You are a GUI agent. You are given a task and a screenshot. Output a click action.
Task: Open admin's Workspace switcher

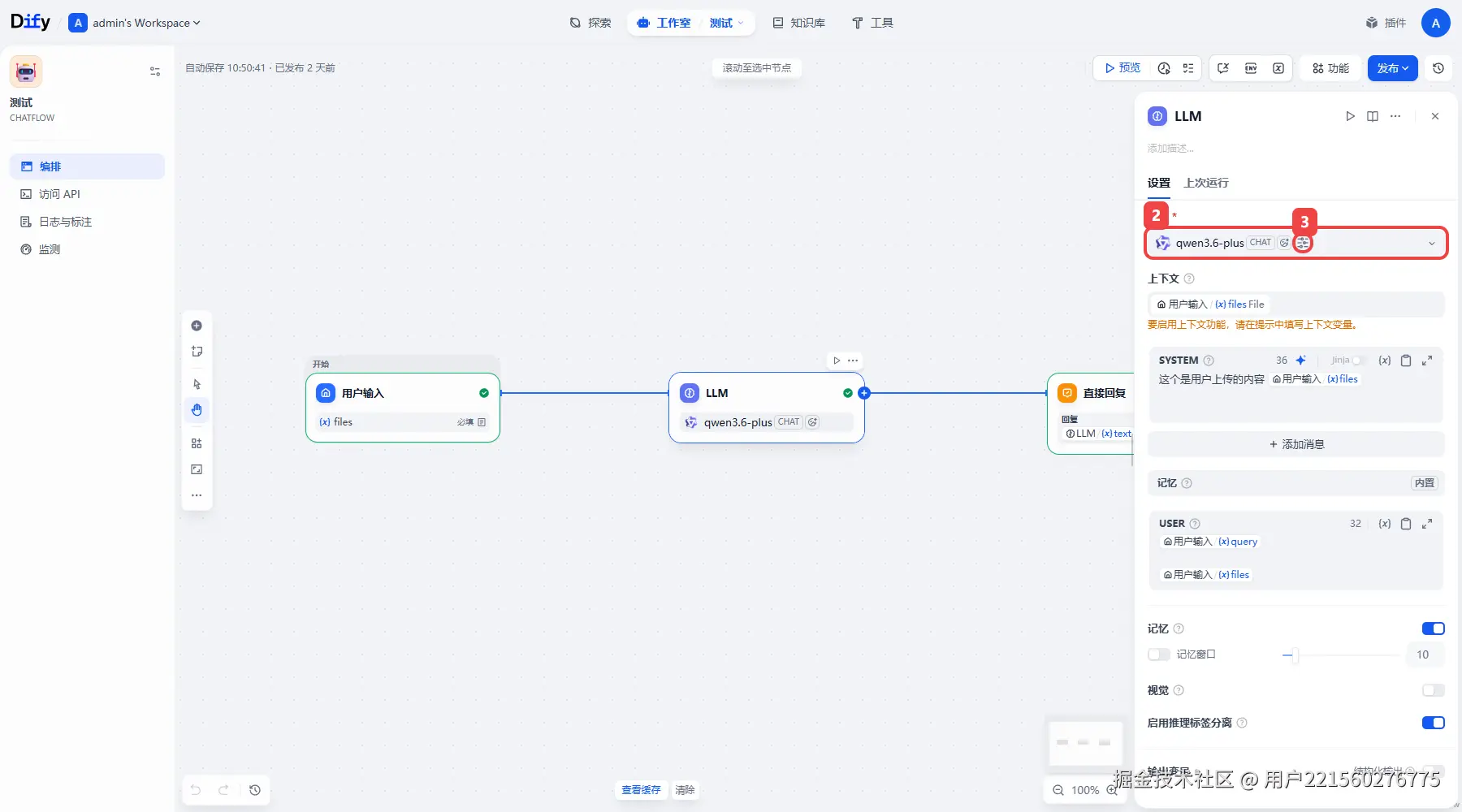pos(135,23)
